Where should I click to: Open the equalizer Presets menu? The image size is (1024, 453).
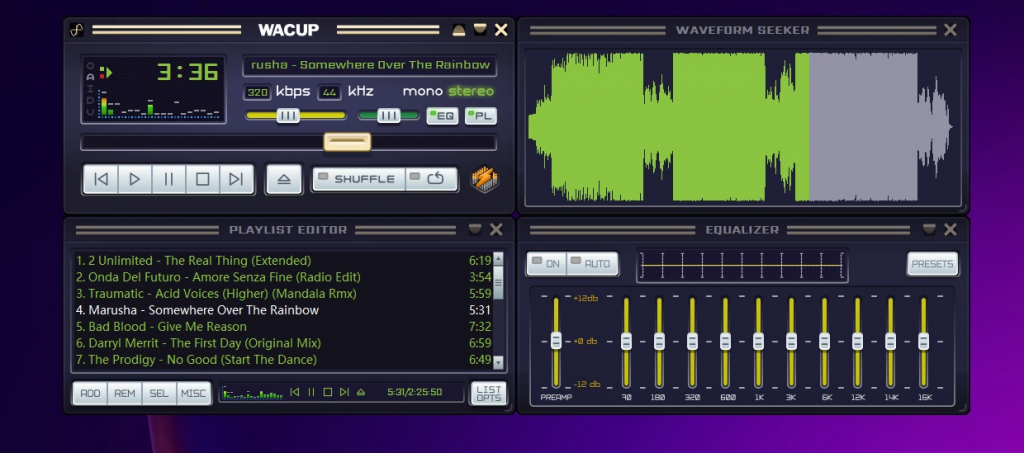coord(932,264)
